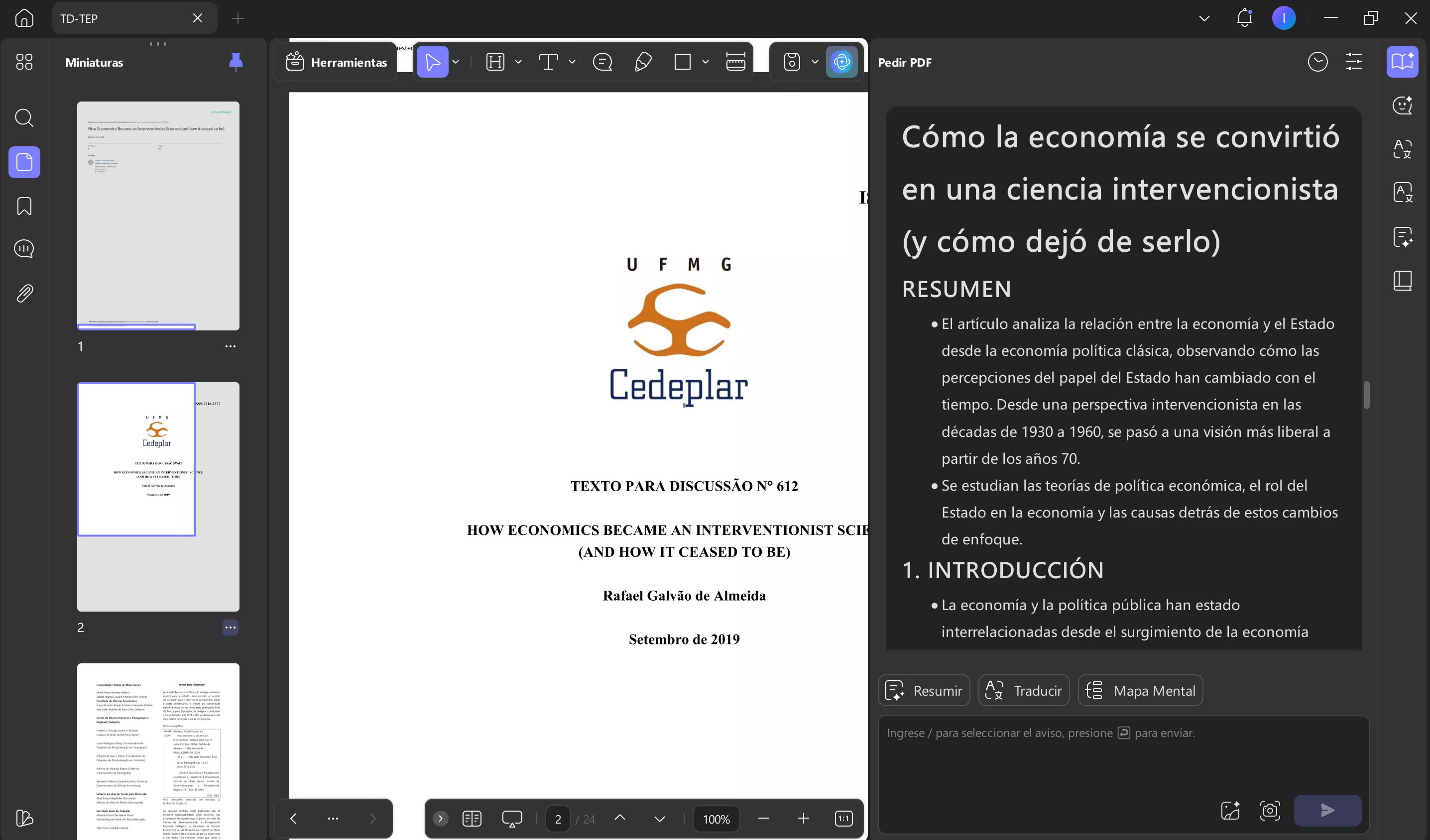Go to the home screen icon
This screenshot has height=840, width=1430.
point(24,18)
